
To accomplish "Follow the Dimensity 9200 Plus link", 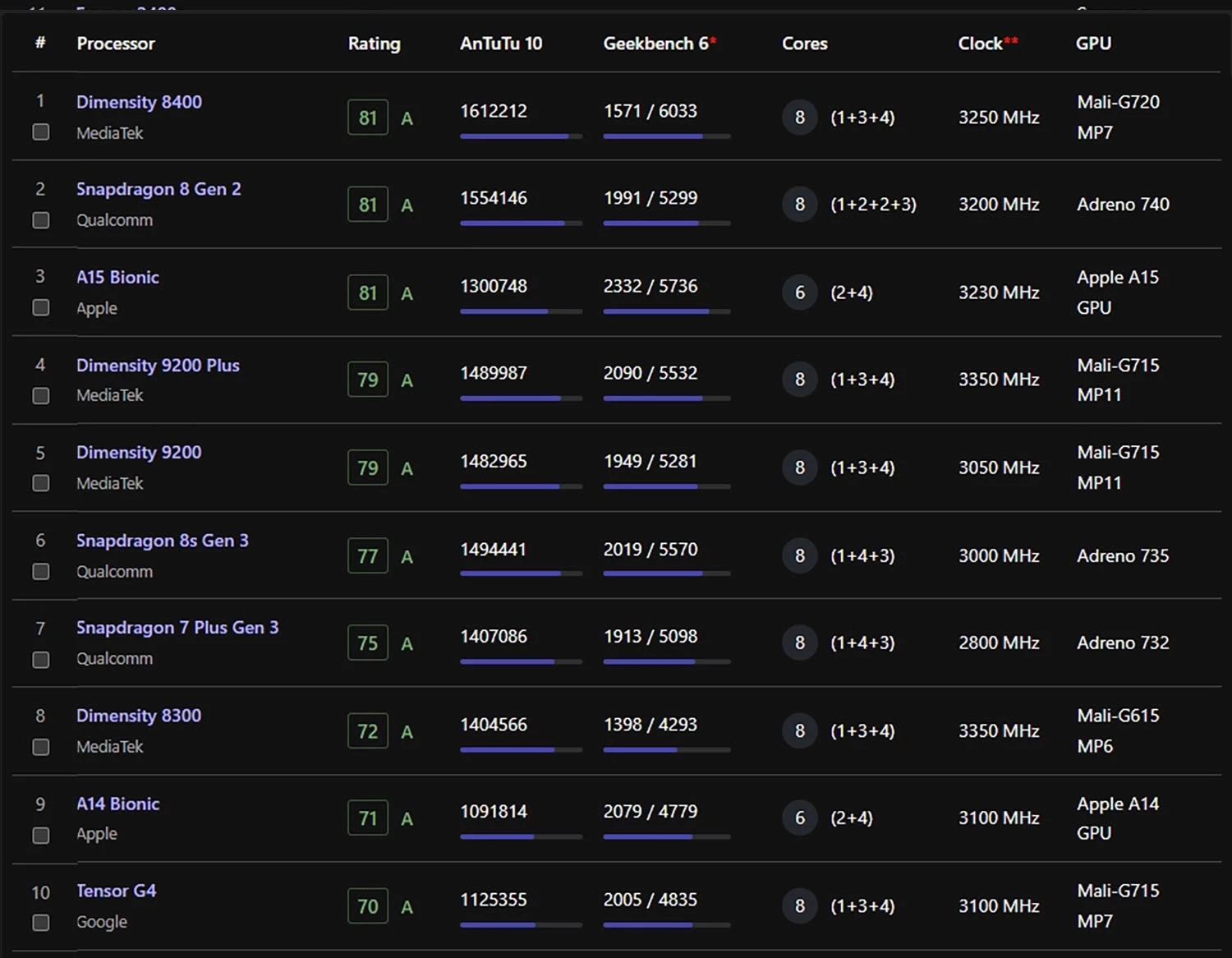I will coord(158,366).
